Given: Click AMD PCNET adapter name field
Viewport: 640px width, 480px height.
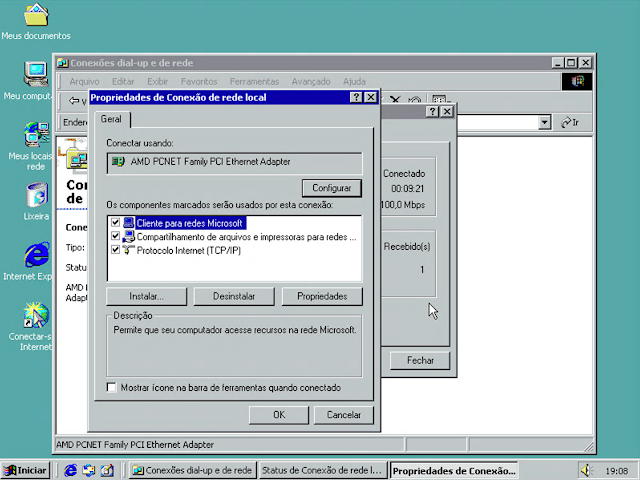Looking at the screenshot, I should [x=234, y=162].
